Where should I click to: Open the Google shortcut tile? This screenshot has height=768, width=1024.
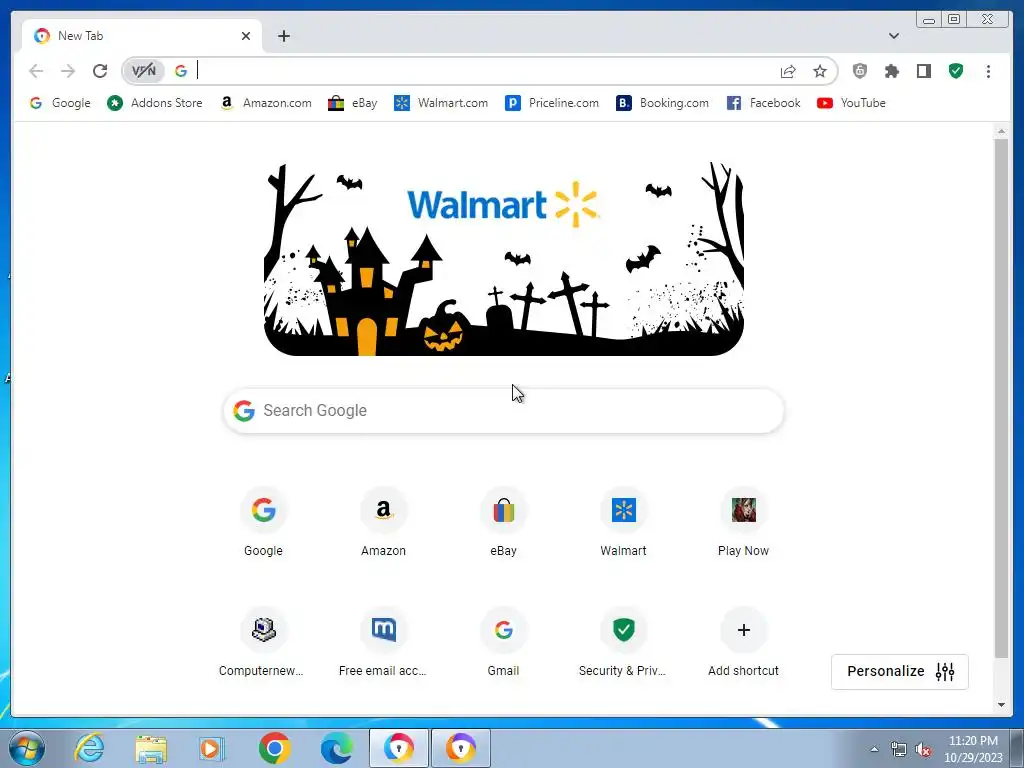coord(263,522)
